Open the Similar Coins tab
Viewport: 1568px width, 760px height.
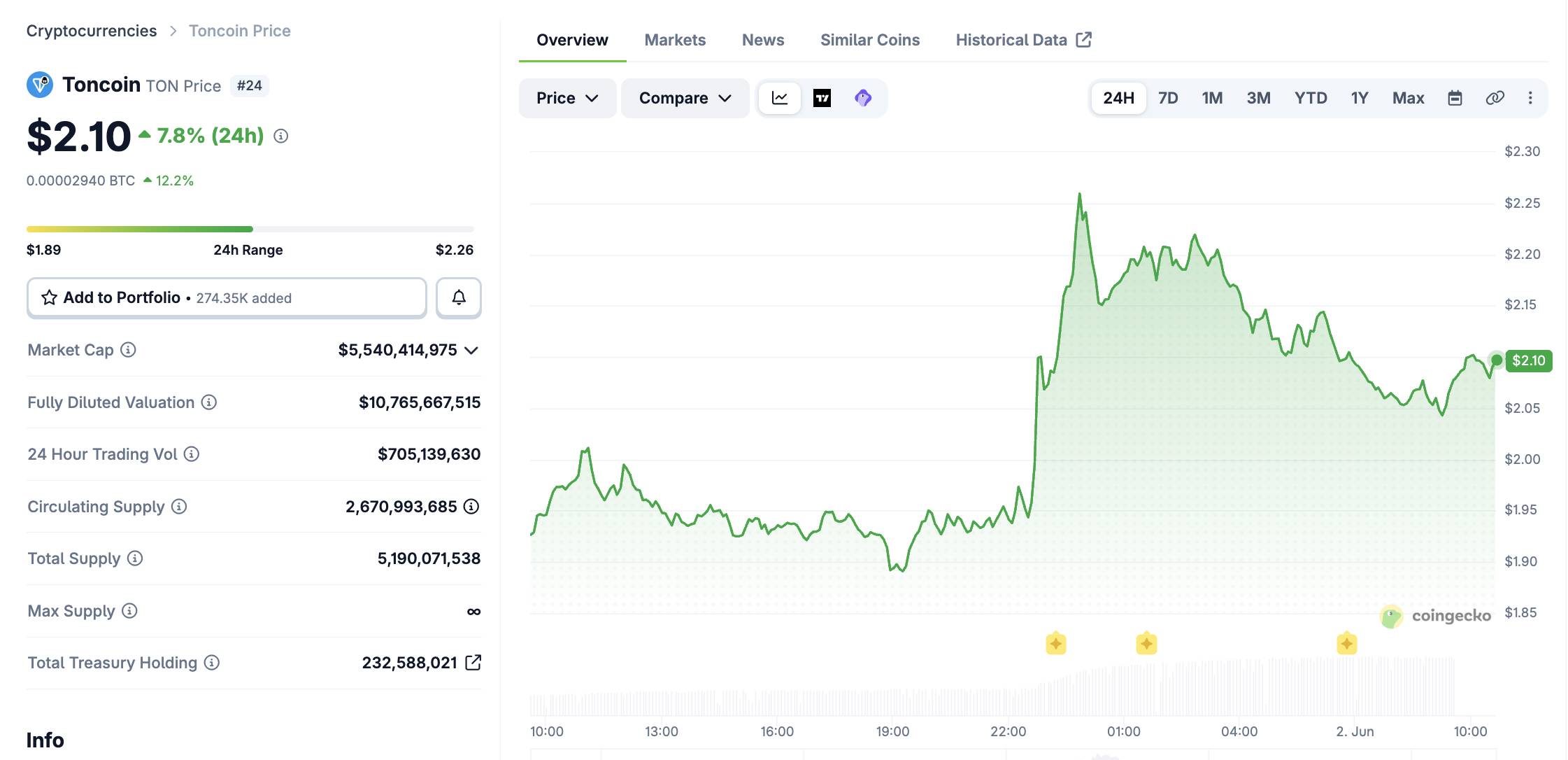870,40
